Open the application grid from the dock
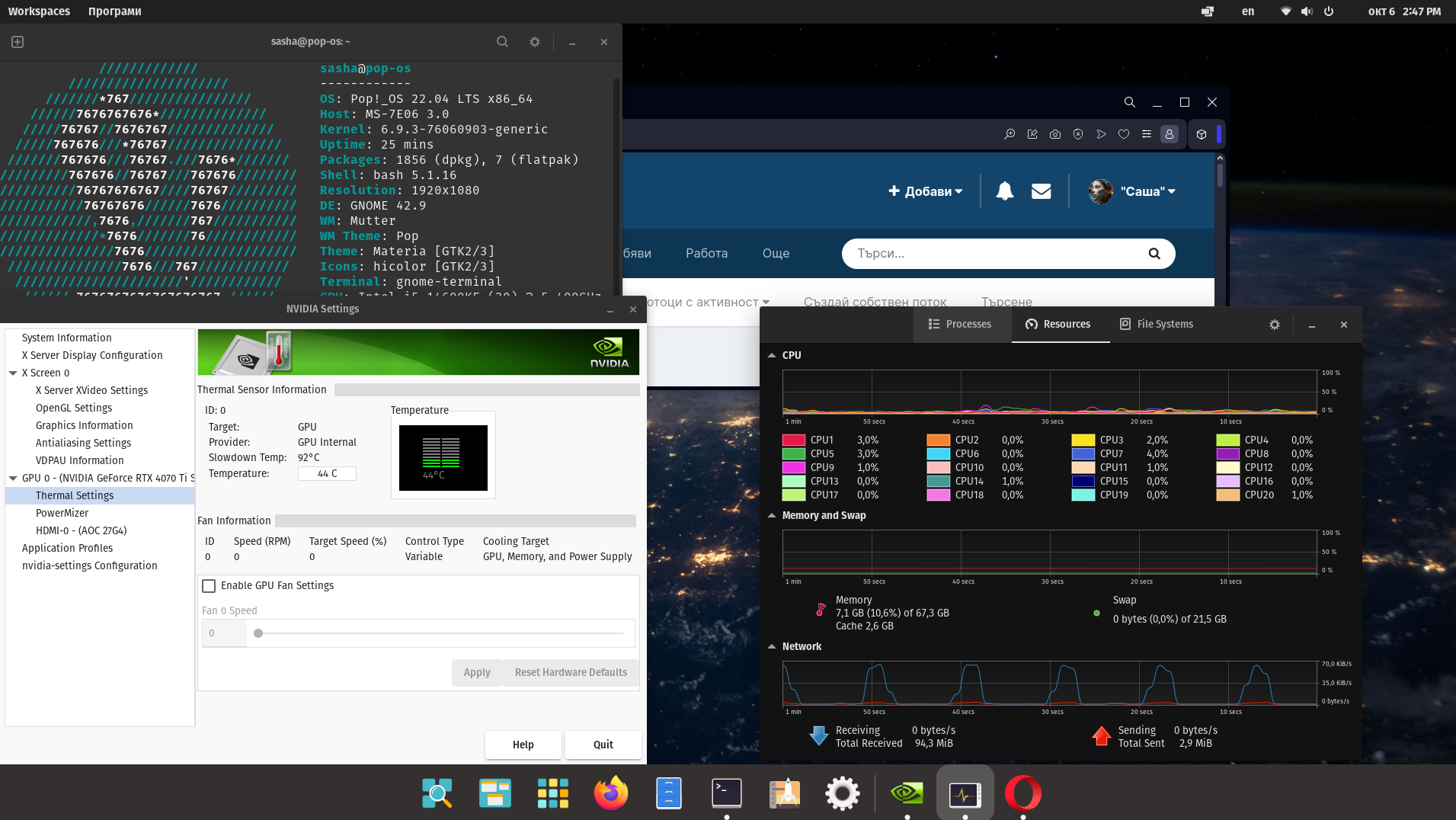Screen dimensions: 1456x820 pos(553,793)
